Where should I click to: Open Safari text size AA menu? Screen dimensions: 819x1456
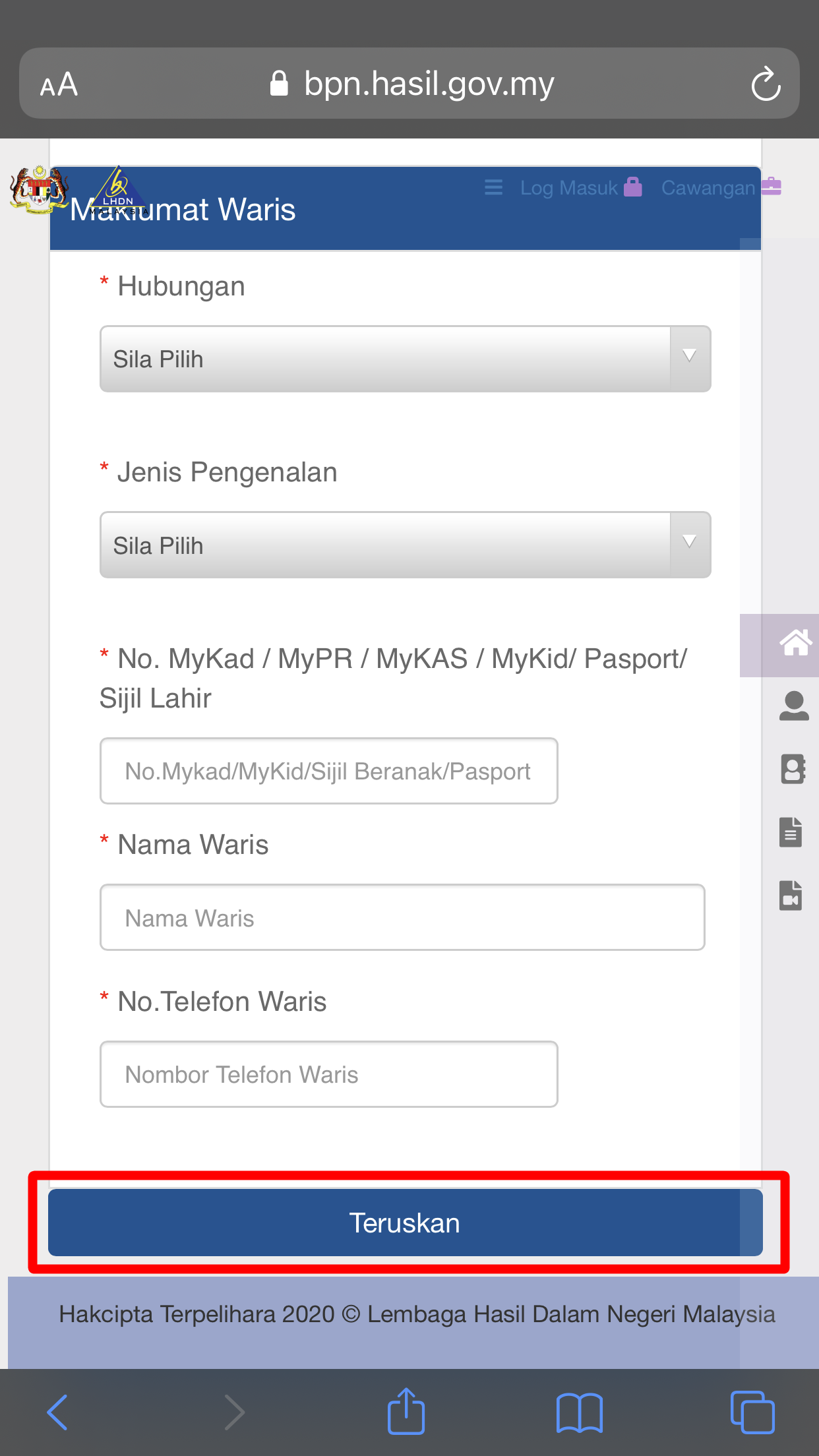click(59, 84)
